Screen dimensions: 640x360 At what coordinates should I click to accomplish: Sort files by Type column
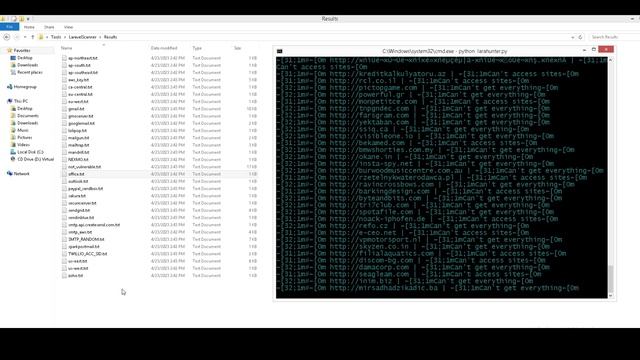pos(197,48)
